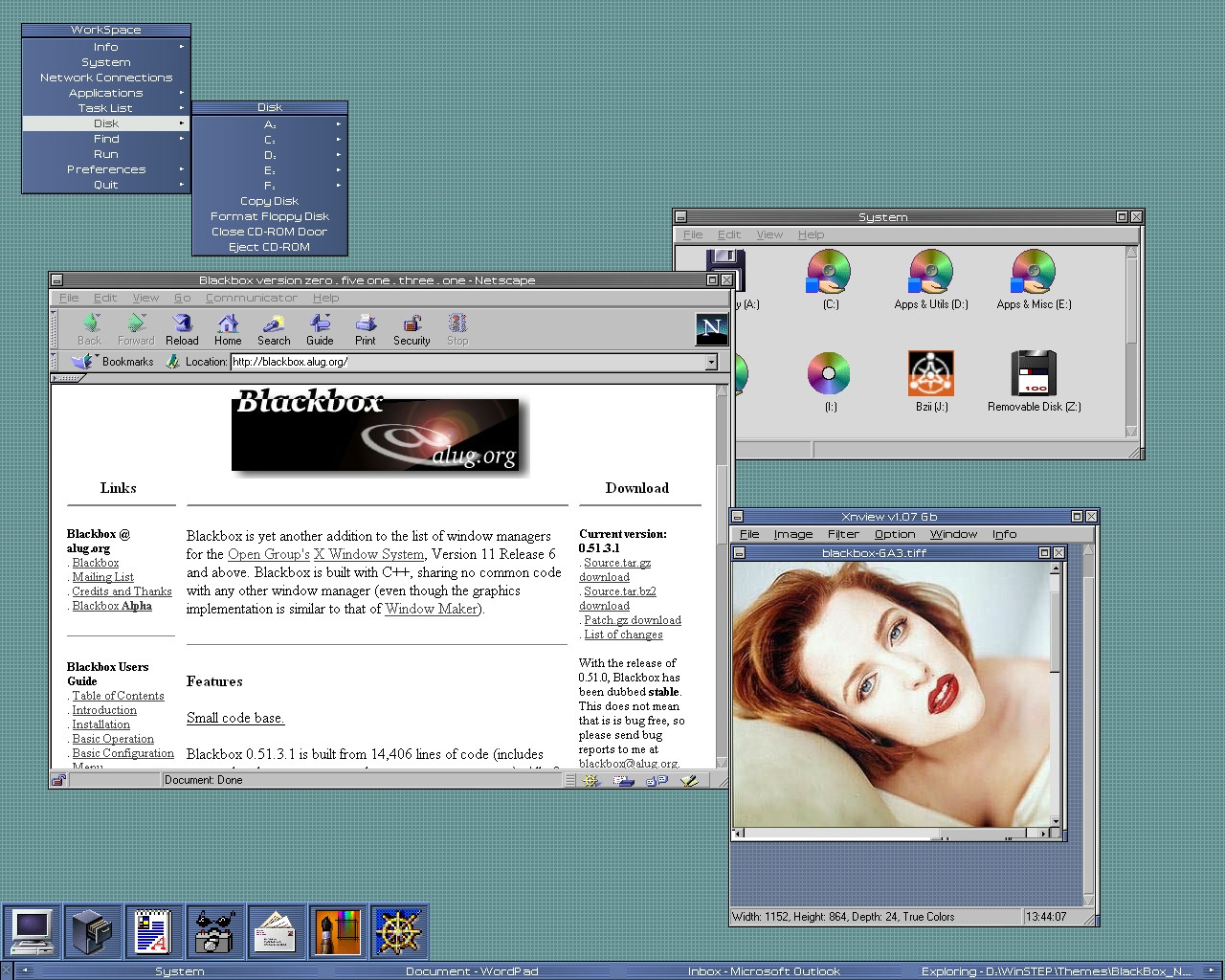Screen dimensions: 1225x980
Task: Expand the Preferences submenu in WorkSpace
Action: pos(106,169)
